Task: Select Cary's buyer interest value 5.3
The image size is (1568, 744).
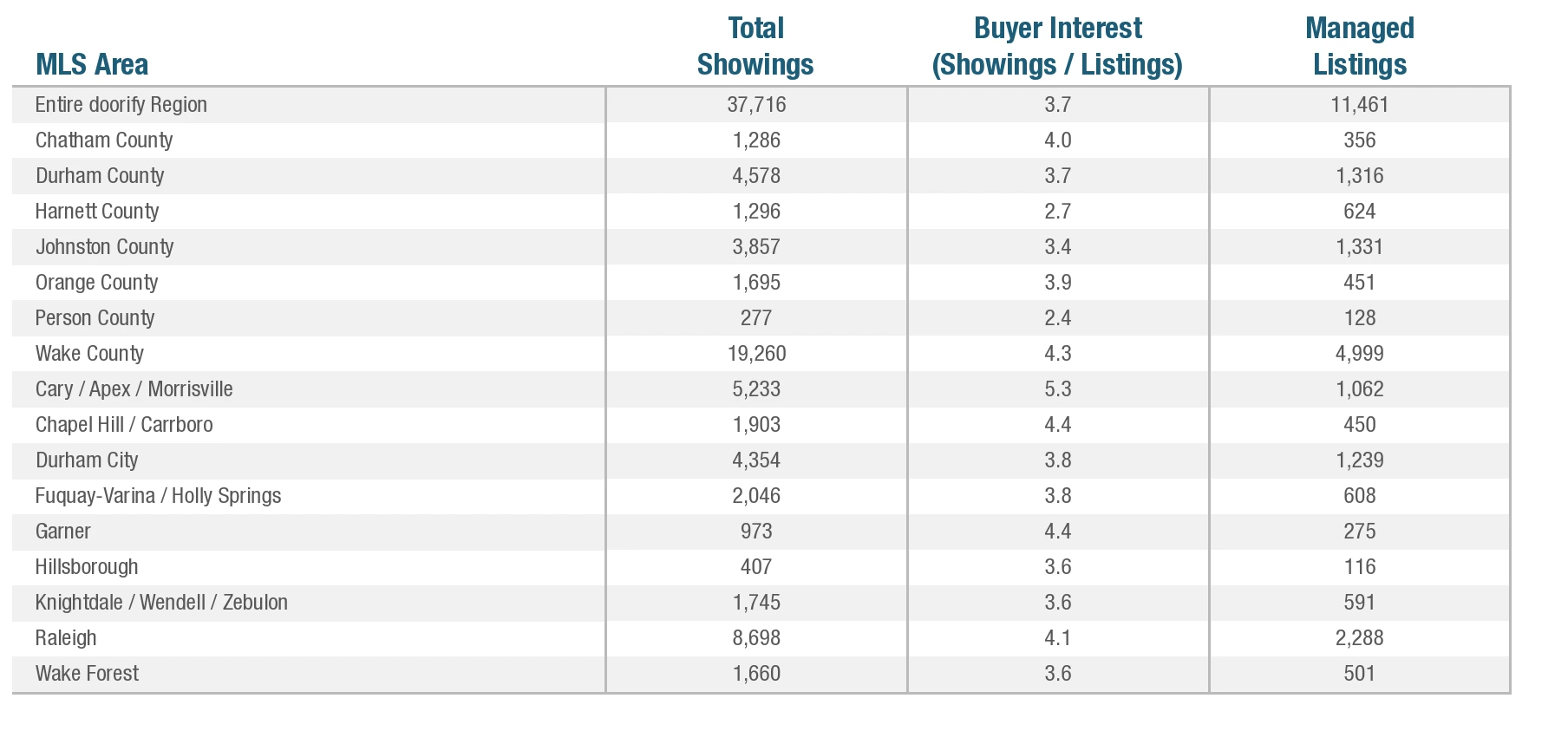Action: (1057, 389)
